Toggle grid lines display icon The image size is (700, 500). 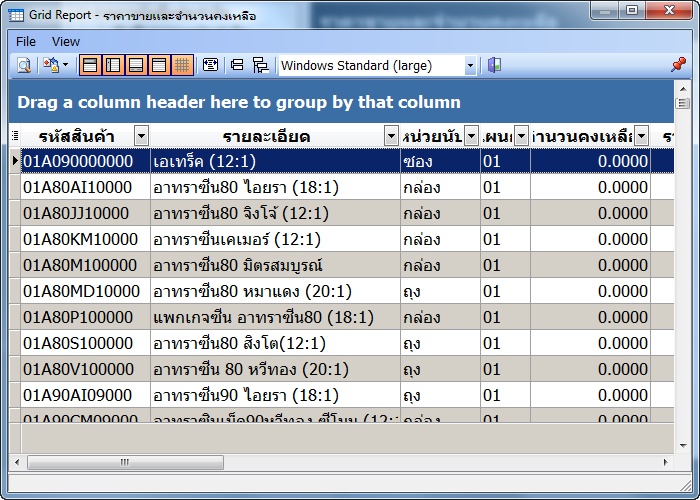coord(182,66)
